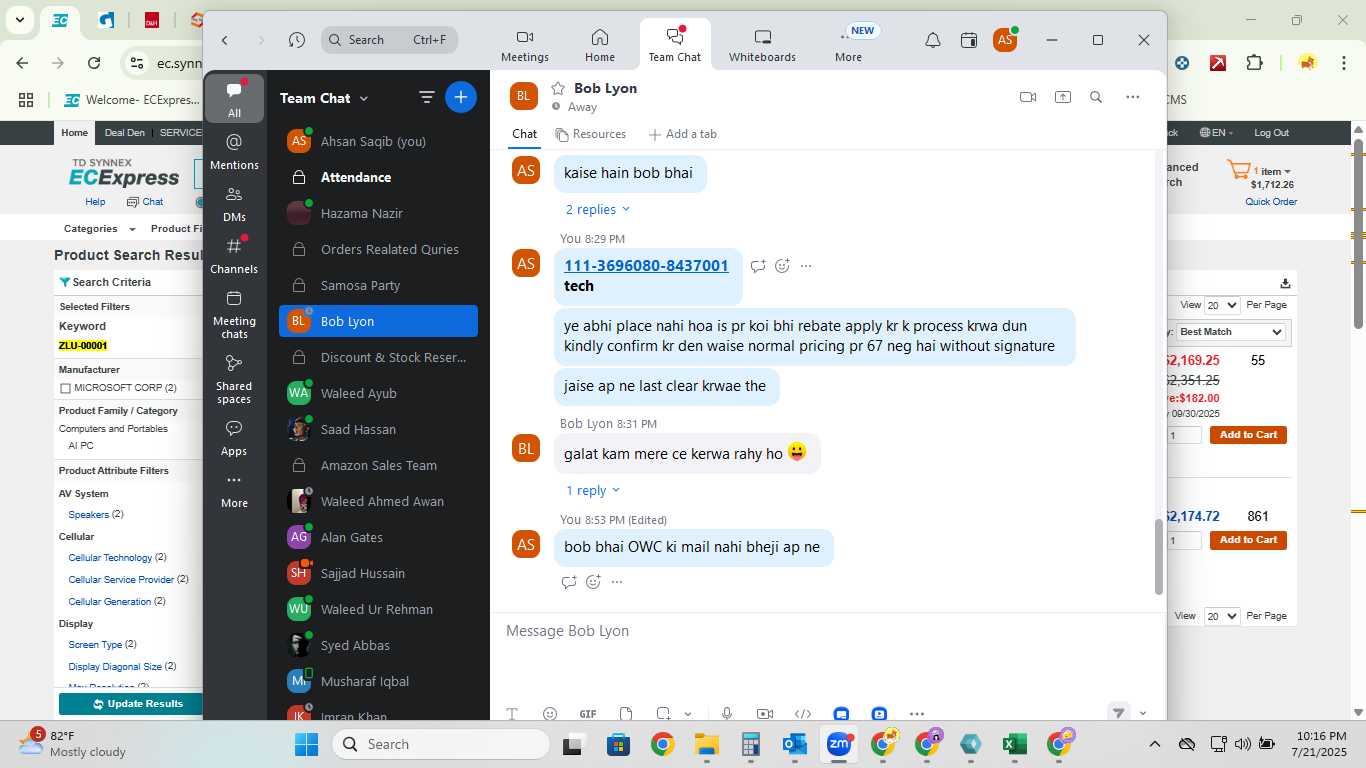Image resolution: width=1366 pixels, height=768 pixels.
Task: Open more options for the OWC mail message
Action: [x=617, y=582]
